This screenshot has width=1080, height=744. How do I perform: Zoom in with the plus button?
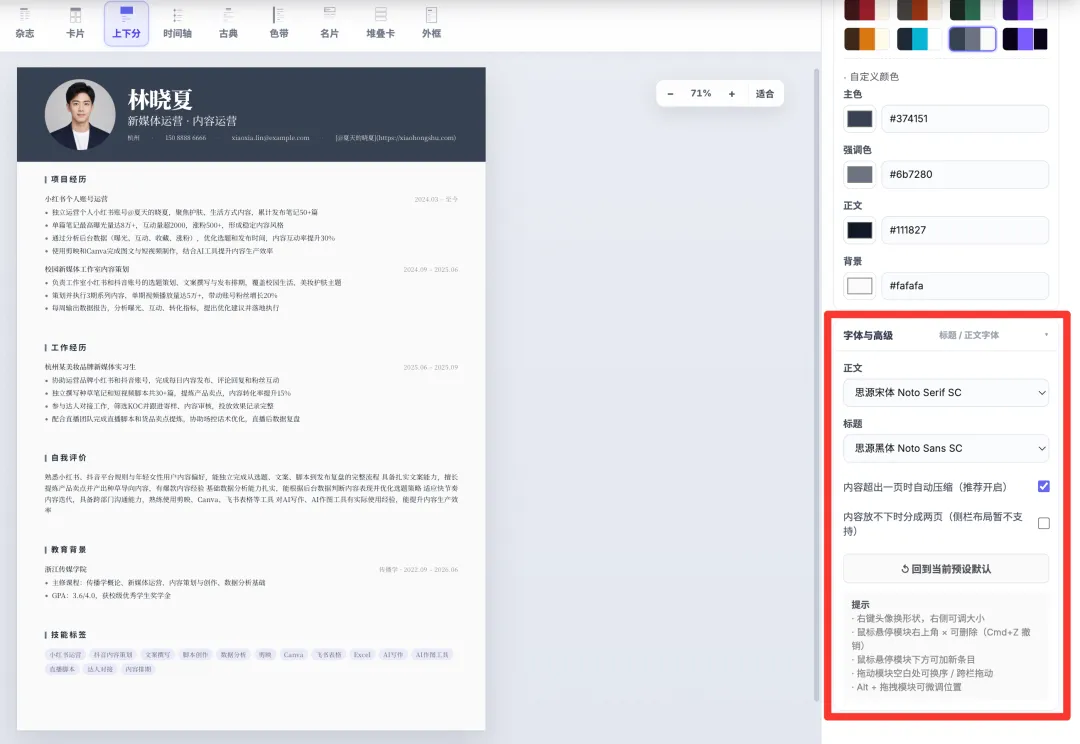click(x=731, y=94)
